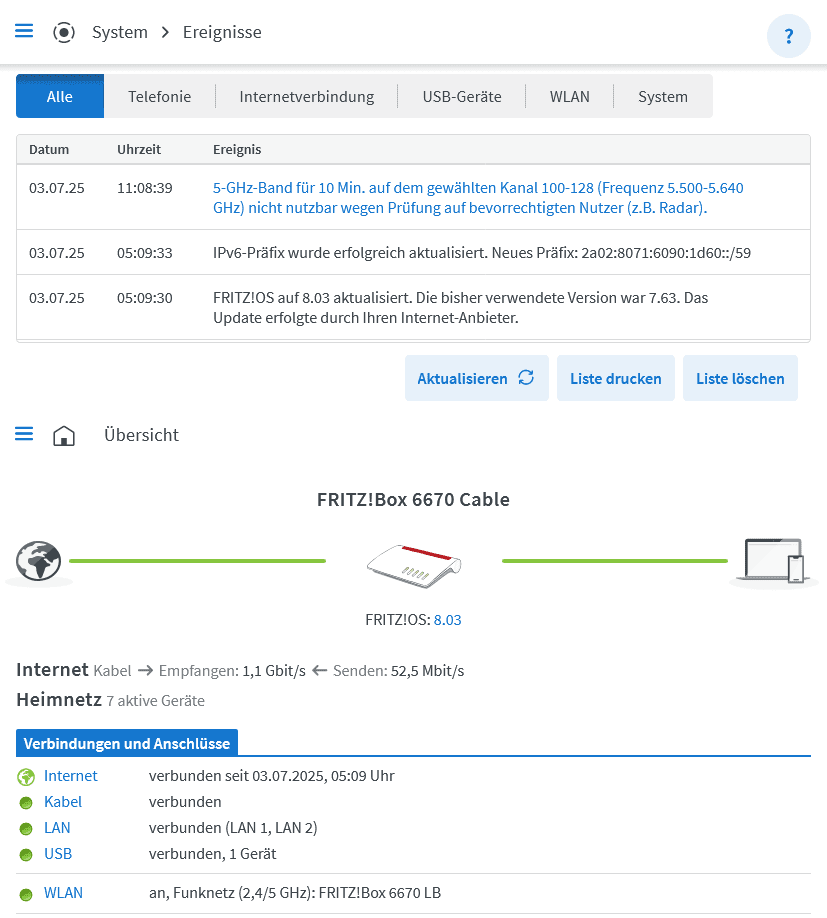Click green status dot next to LAN

(x=26, y=828)
